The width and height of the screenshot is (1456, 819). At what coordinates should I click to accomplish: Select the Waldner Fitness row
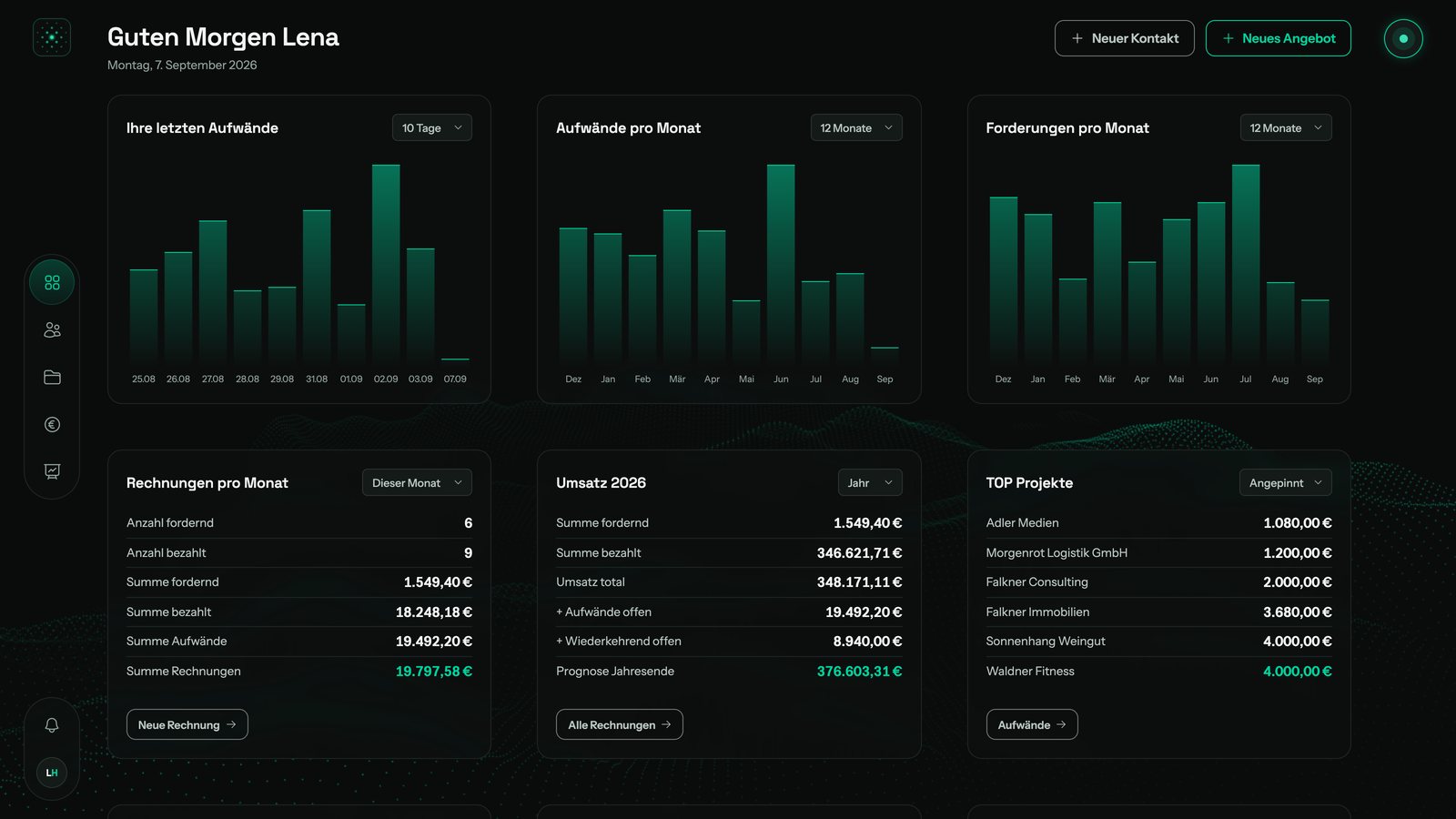pos(1158,671)
